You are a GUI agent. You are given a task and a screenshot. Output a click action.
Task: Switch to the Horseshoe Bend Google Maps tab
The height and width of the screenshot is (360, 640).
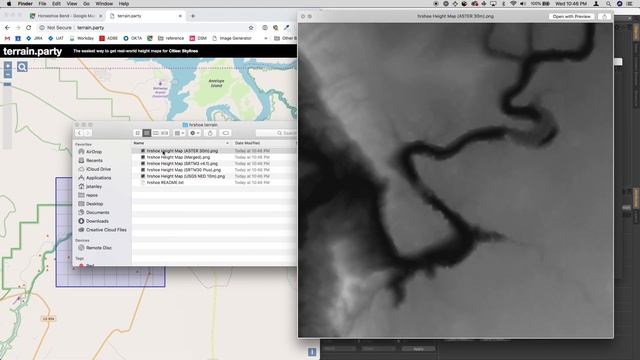click(65, 16)
